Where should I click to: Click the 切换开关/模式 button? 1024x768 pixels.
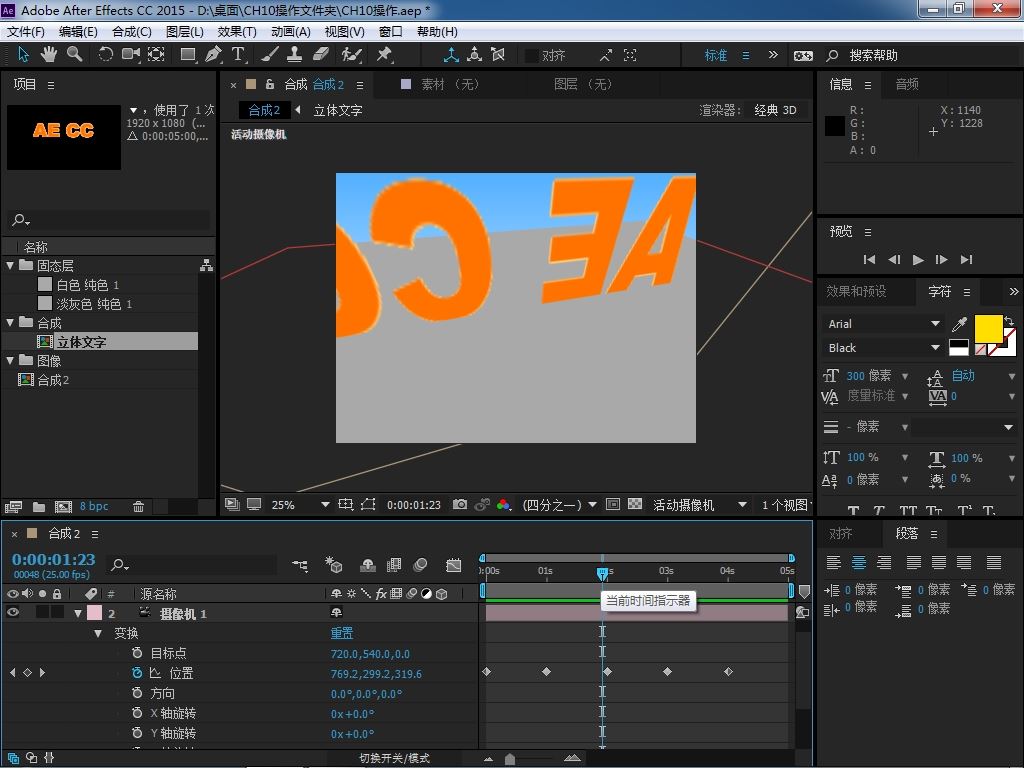pyautogui.click(x=394, y=758)
